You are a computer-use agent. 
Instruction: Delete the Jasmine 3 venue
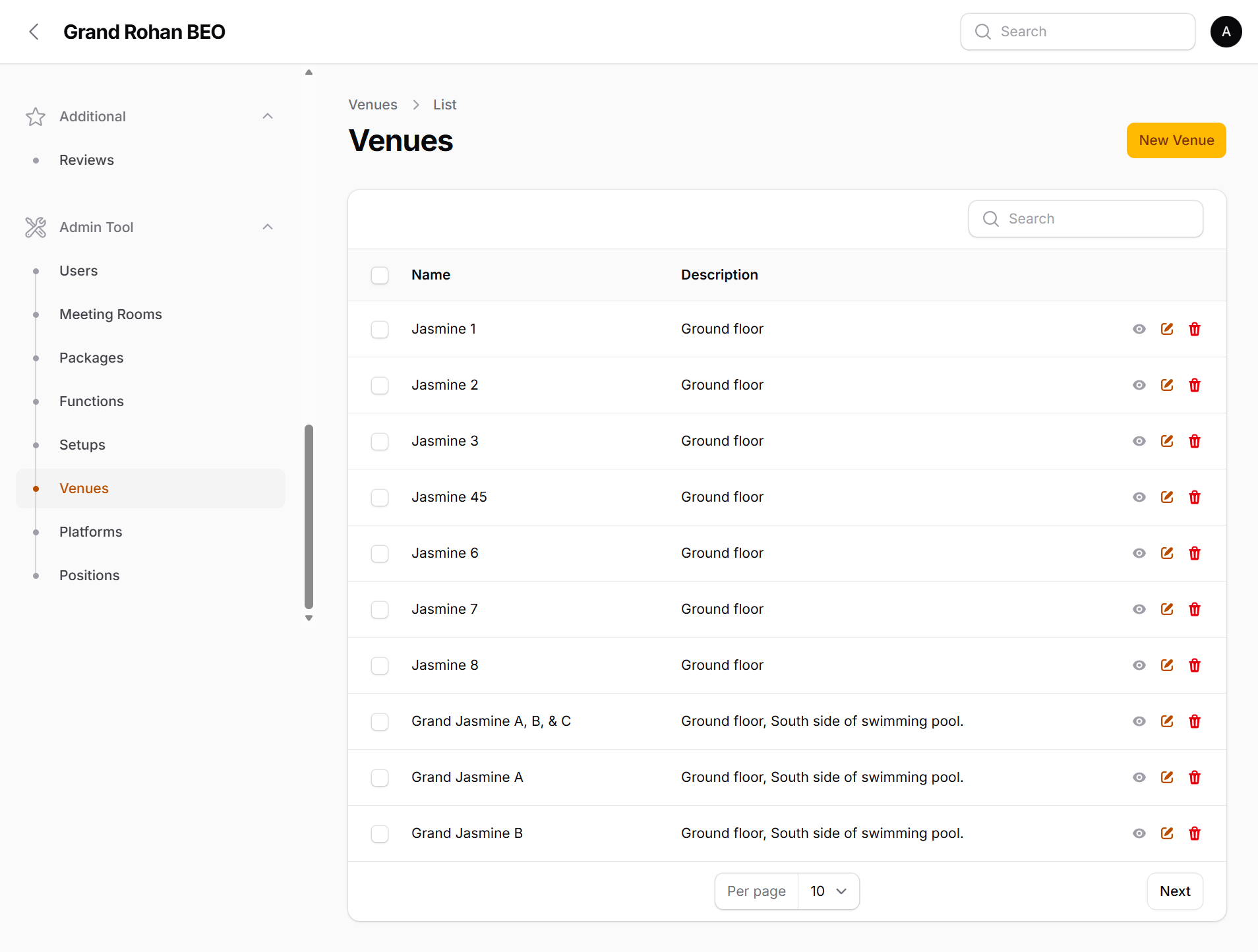click(x=1194, y=441)
